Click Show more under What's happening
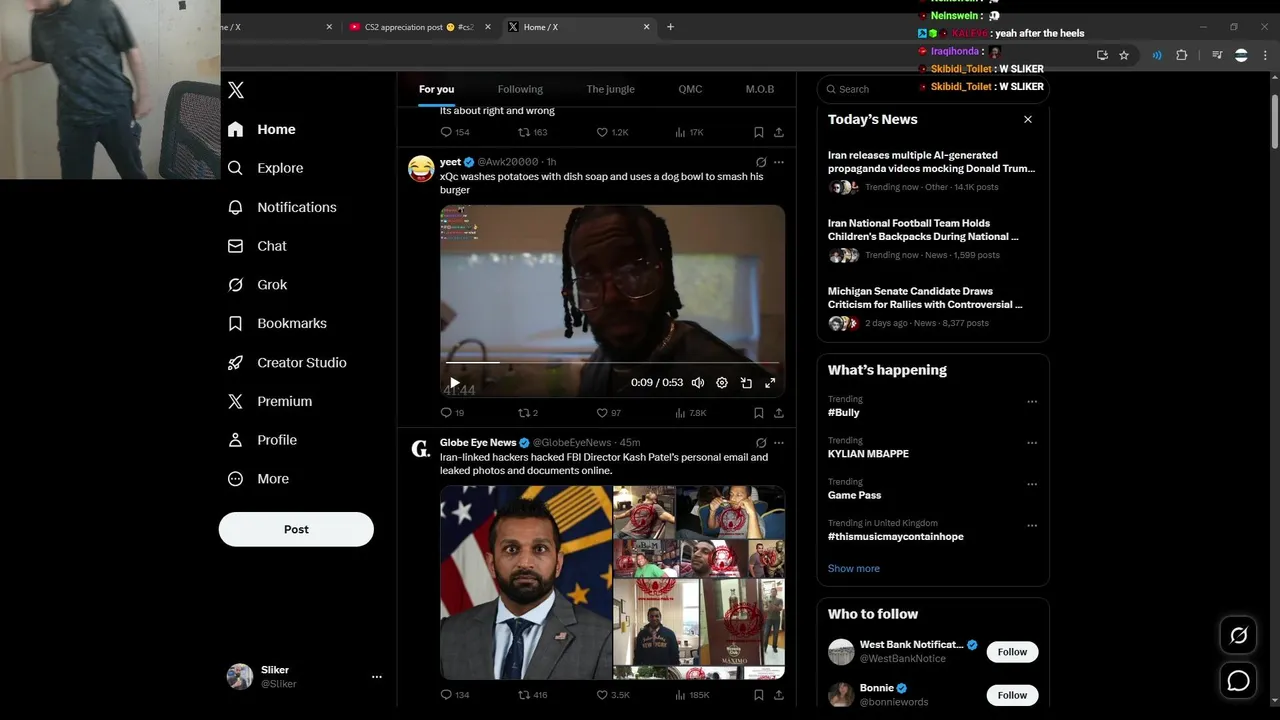 (853, 568)
